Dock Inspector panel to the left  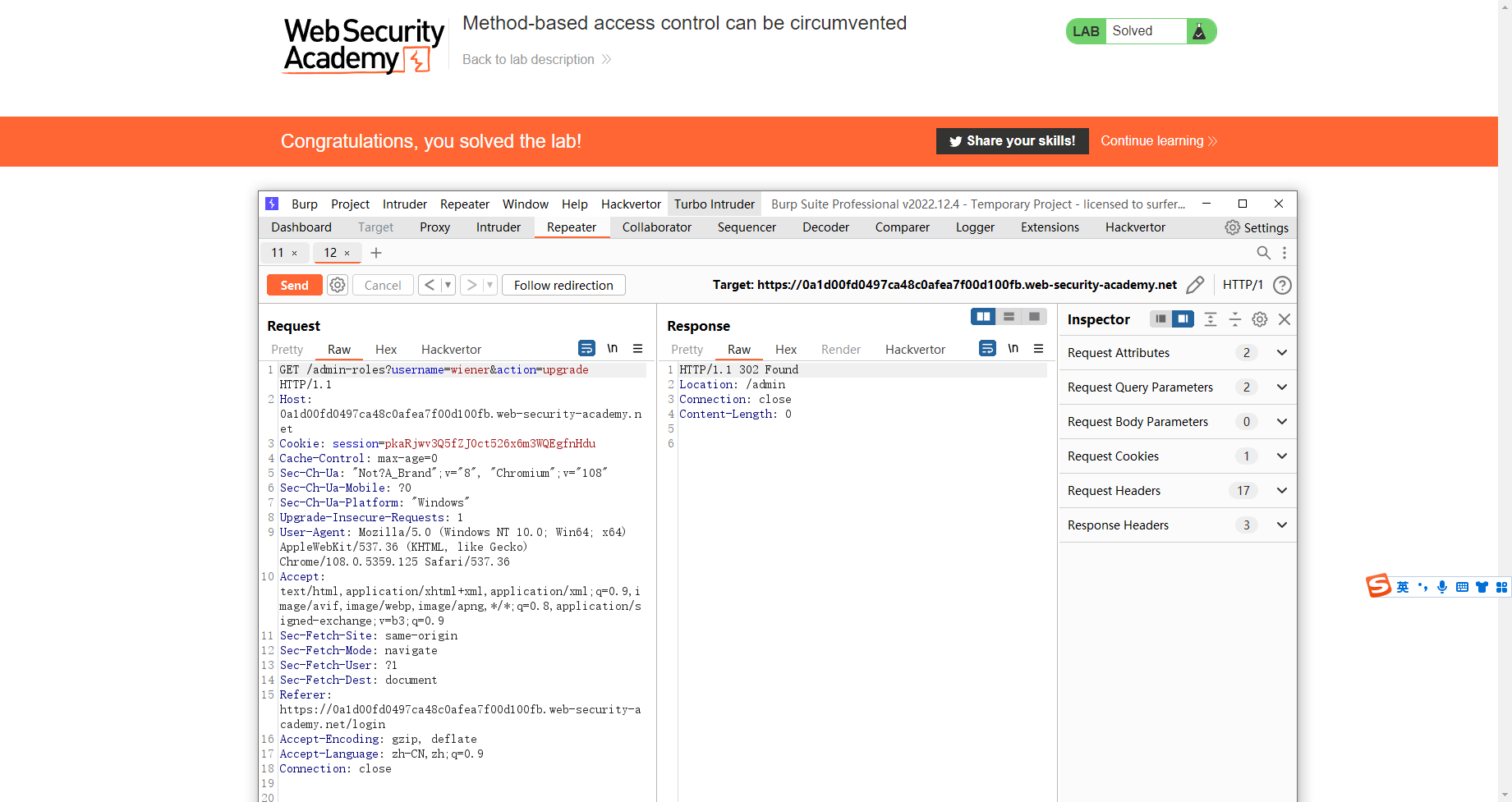point(1160,319)
